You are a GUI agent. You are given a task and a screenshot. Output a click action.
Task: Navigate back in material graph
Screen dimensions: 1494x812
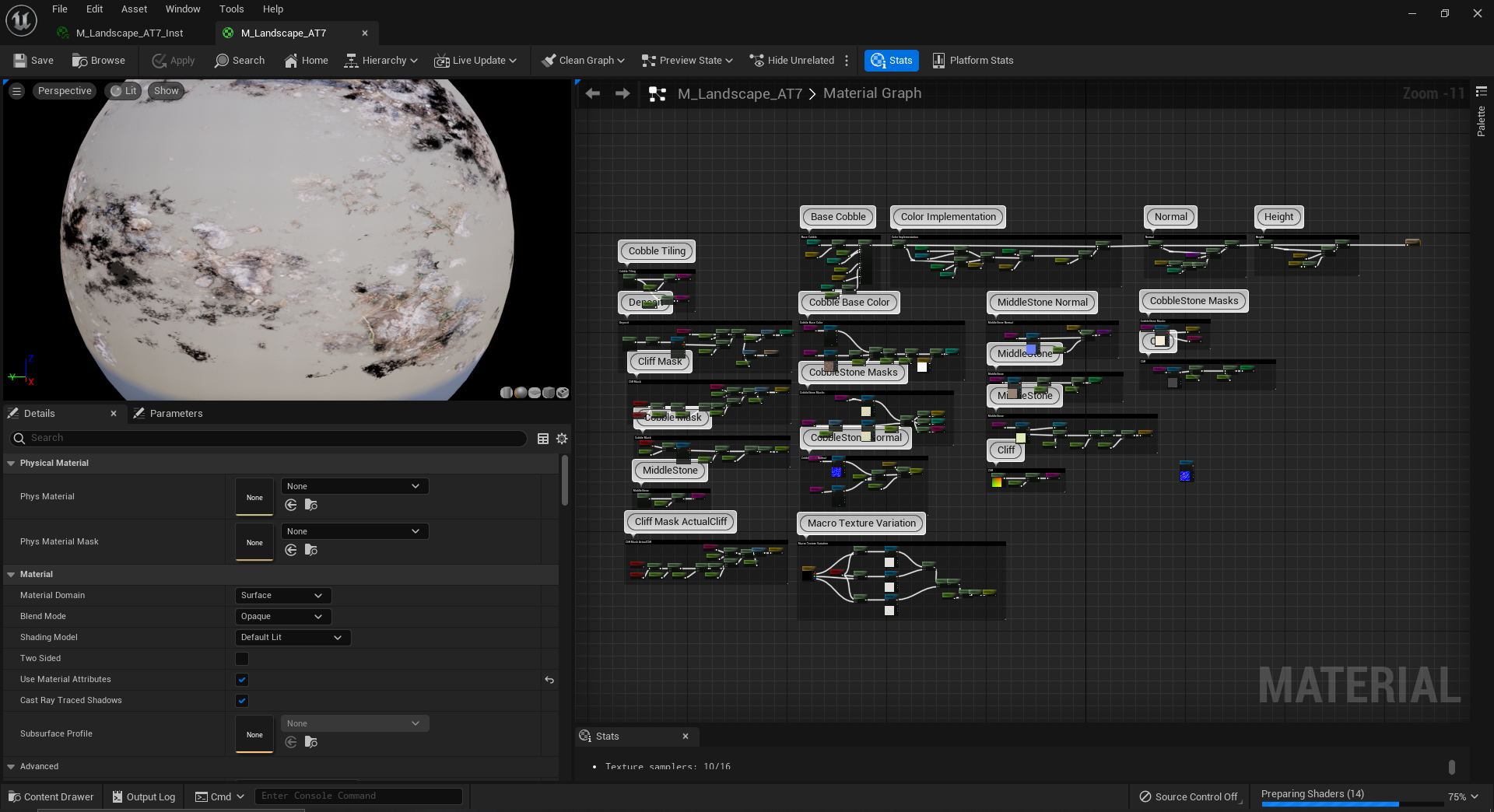(593, 93)
